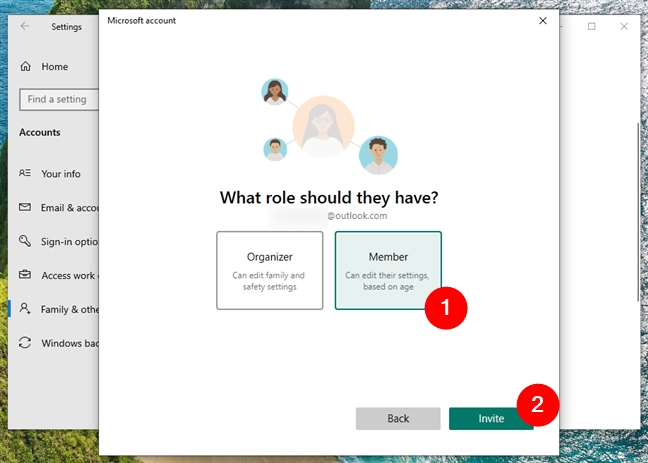Send the invitation with the Invite button

click(x=491, y=418)
